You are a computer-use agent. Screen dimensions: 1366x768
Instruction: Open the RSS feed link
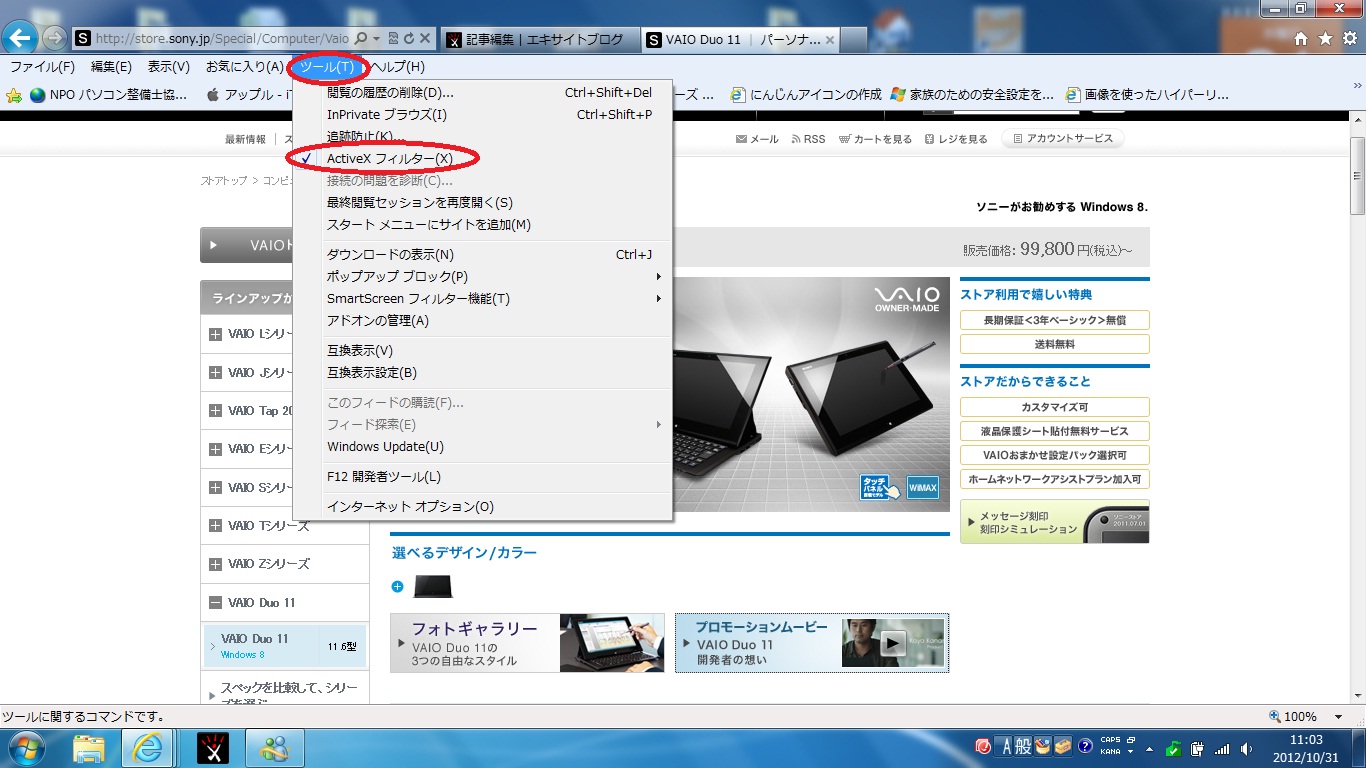coord(808,139)
